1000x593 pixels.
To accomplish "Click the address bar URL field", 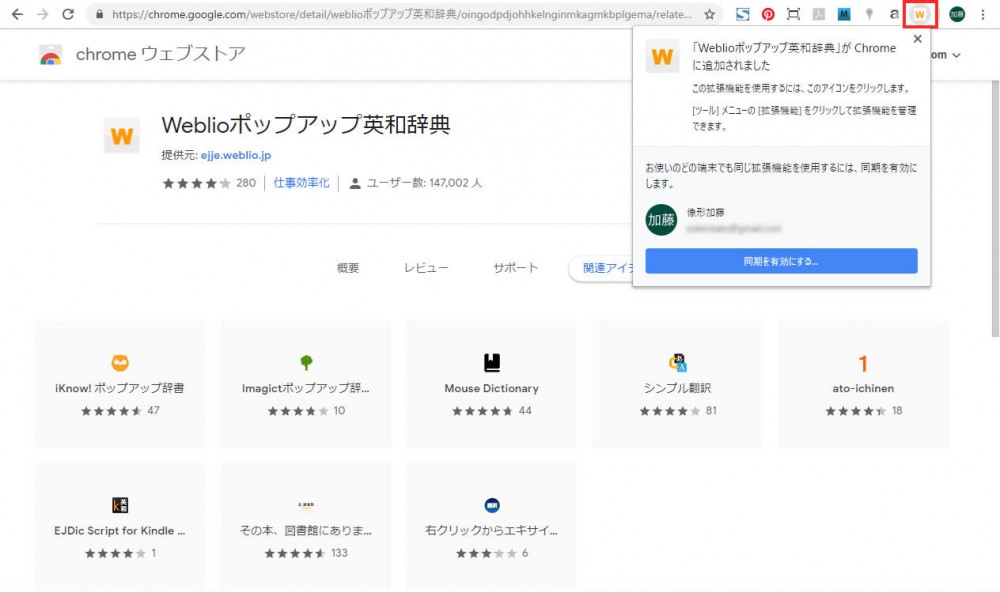I will click(x=402, y=14).
